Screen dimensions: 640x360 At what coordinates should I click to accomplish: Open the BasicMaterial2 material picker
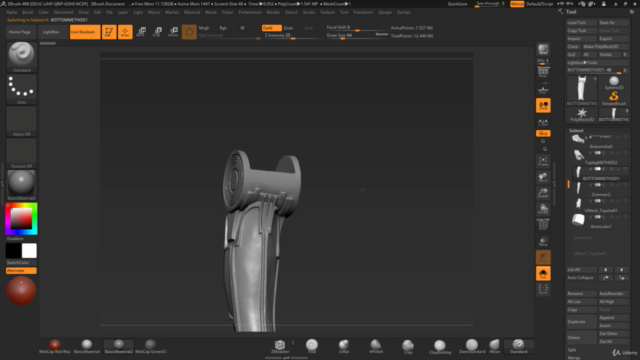tap(22, 185)
